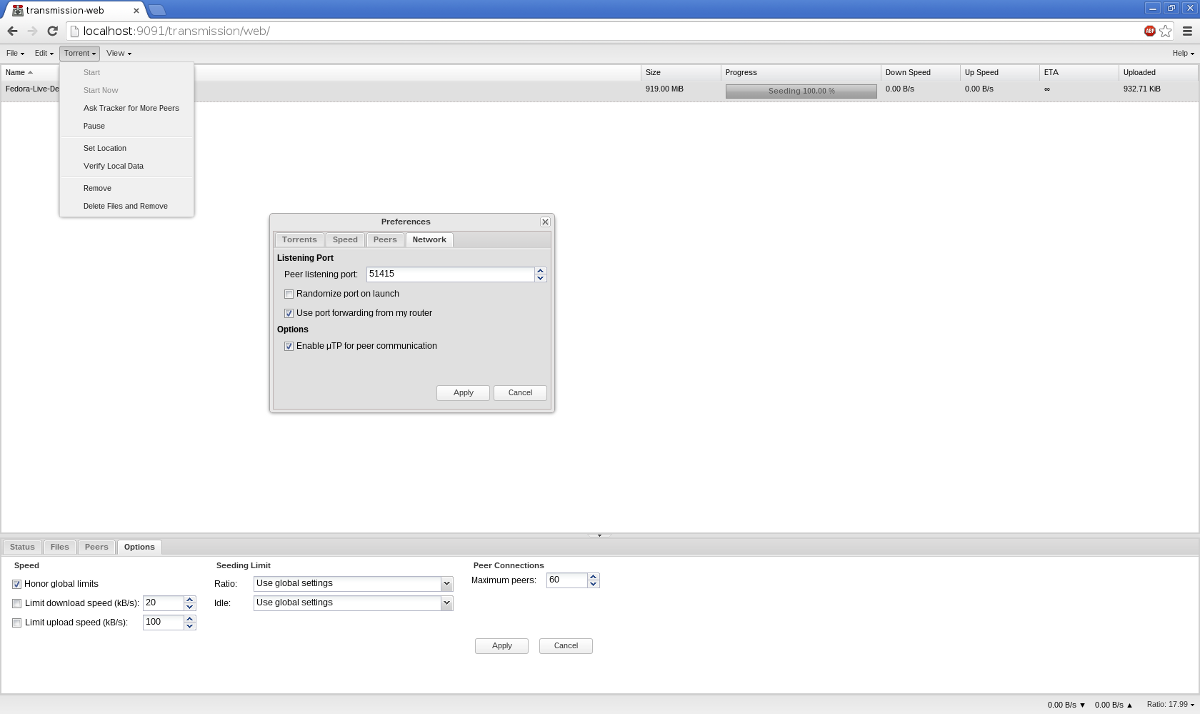Toggle Honor global limits checkbox
This screenshot has width=1200, height=714.
point(17,584)
